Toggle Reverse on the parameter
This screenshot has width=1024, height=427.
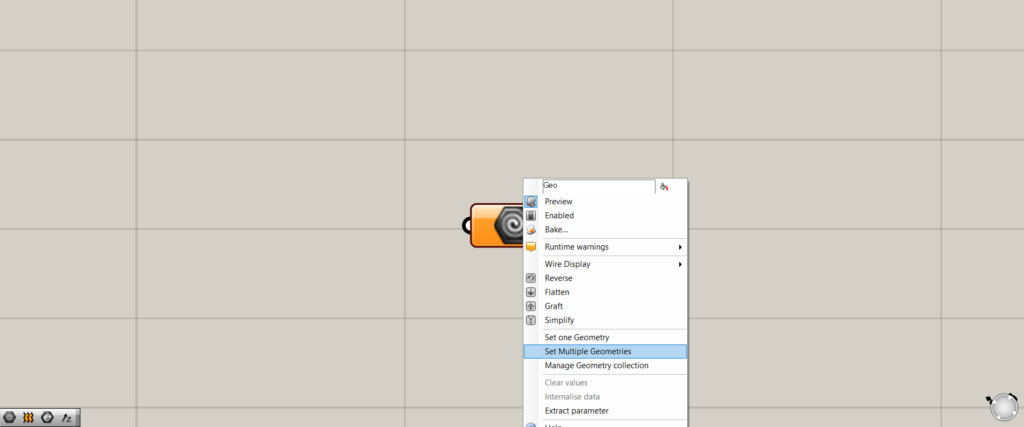pyautogui.click(x=558, y=278)
